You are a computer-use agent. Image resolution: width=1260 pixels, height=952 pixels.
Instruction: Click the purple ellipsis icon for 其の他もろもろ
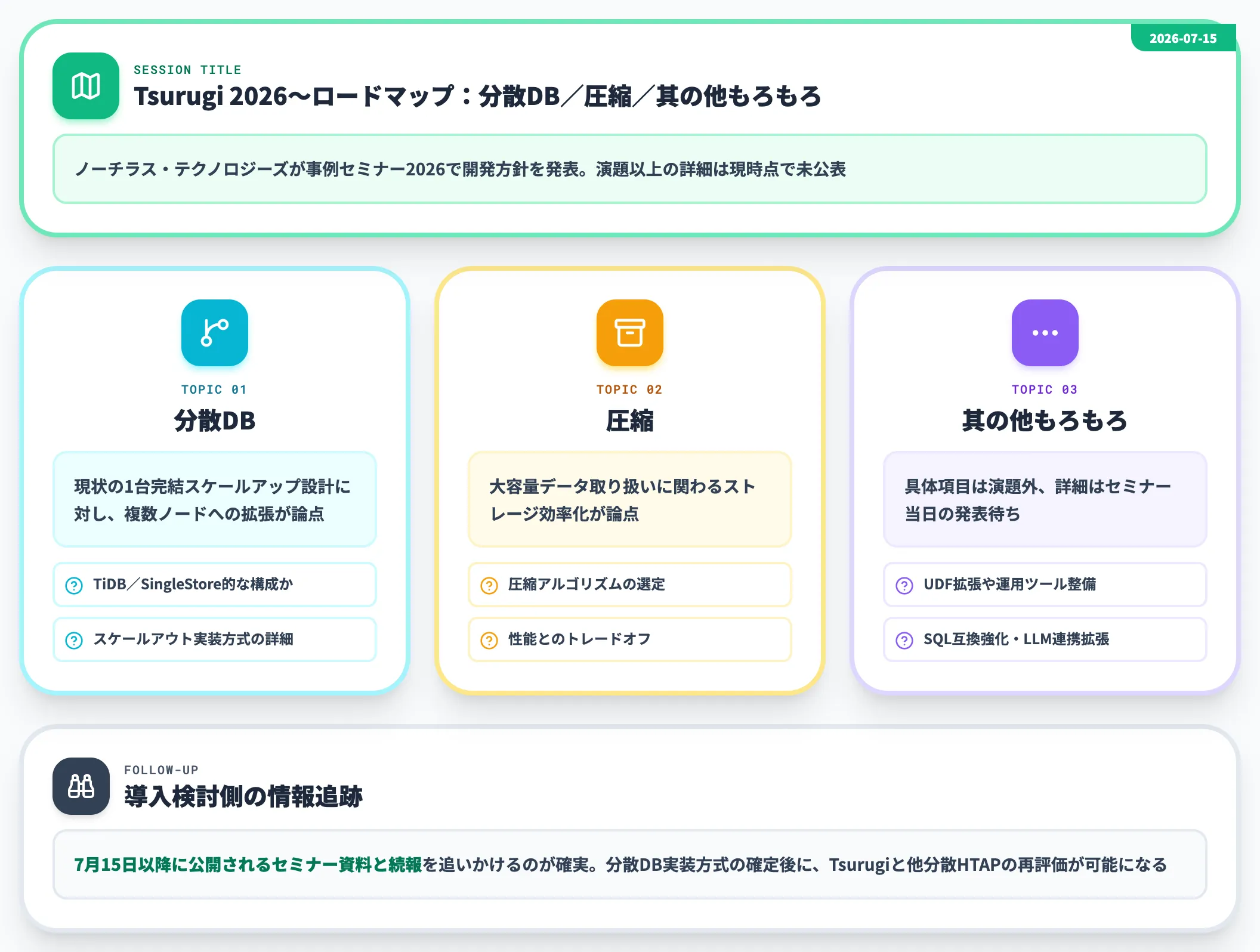[x=1045, y=333]
